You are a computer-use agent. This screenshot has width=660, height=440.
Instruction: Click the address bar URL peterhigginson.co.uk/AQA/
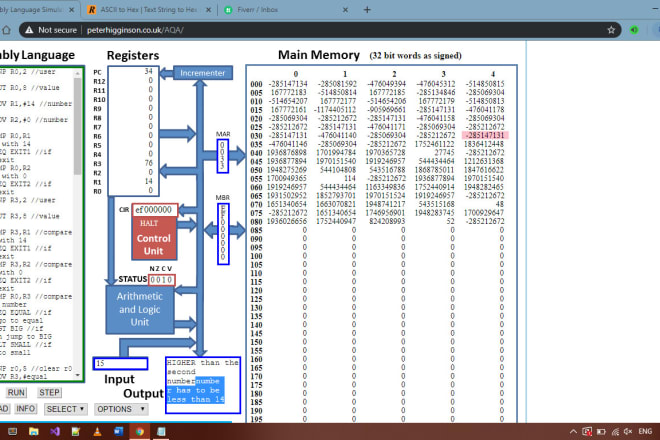(135, 30)
